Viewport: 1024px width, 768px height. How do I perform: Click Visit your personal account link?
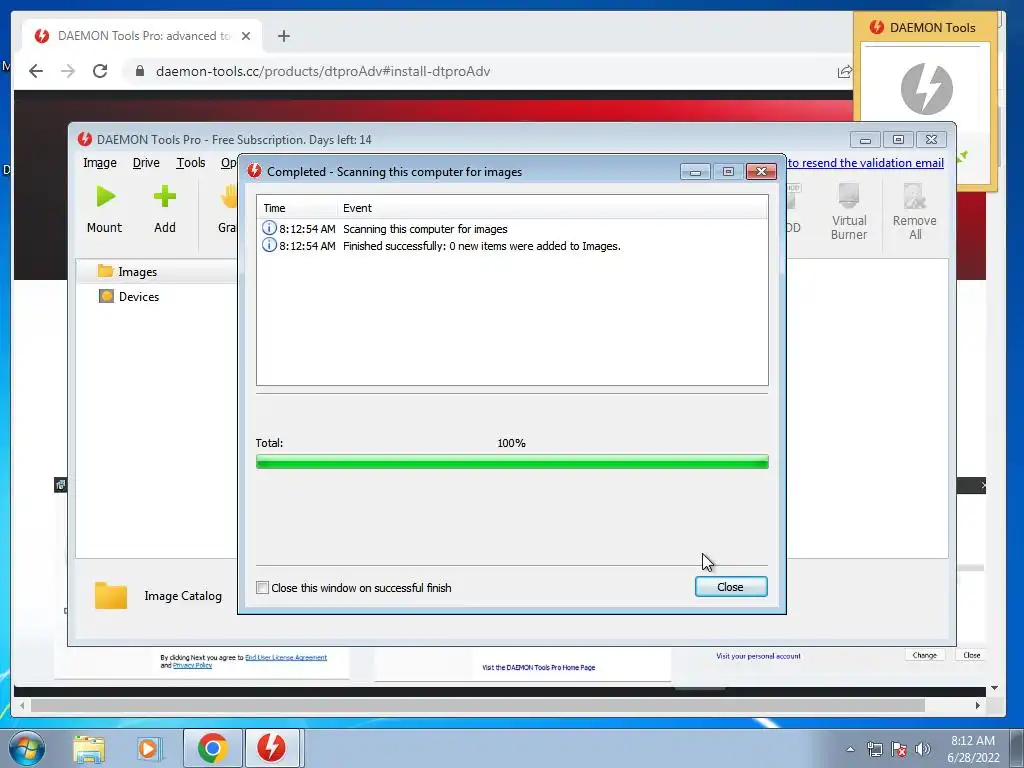(x=758, y=656)
